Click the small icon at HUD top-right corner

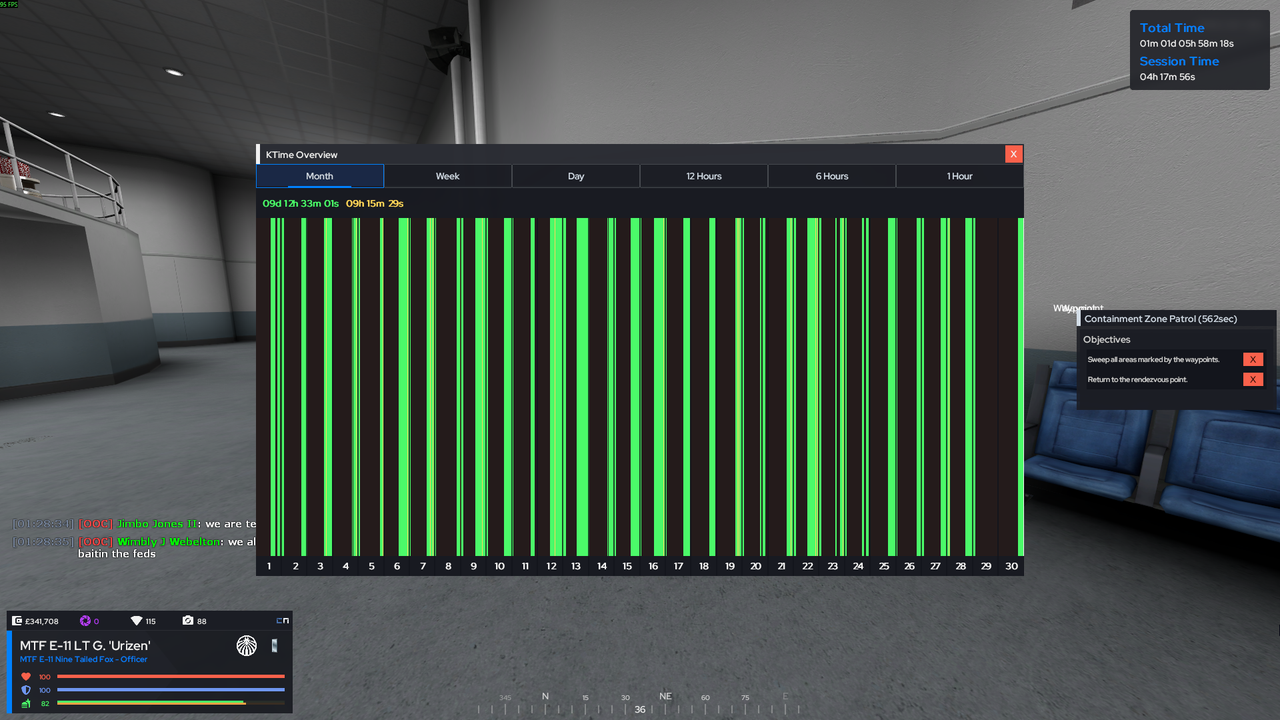click(282, 621)
